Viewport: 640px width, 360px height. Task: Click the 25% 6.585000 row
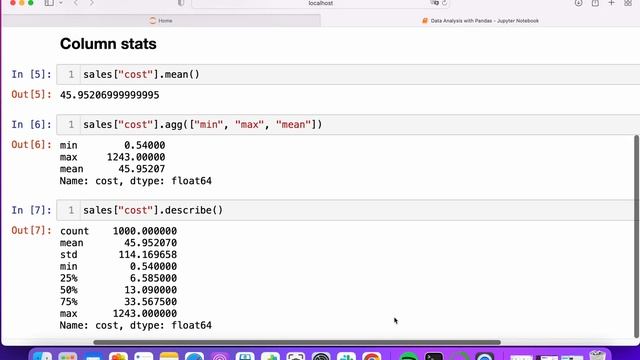tap(118, 278)
